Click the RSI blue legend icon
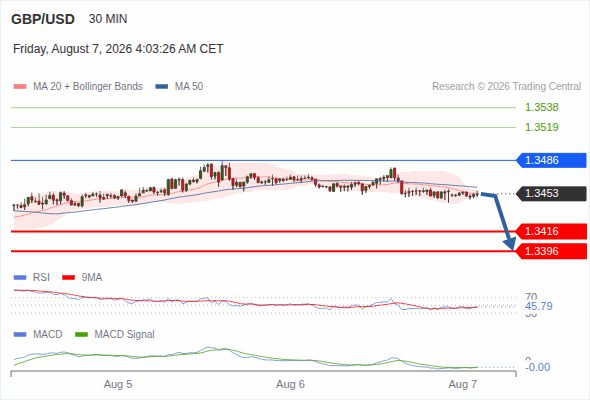Viewport: 590px width, 400px height. [x=20, y=278]
